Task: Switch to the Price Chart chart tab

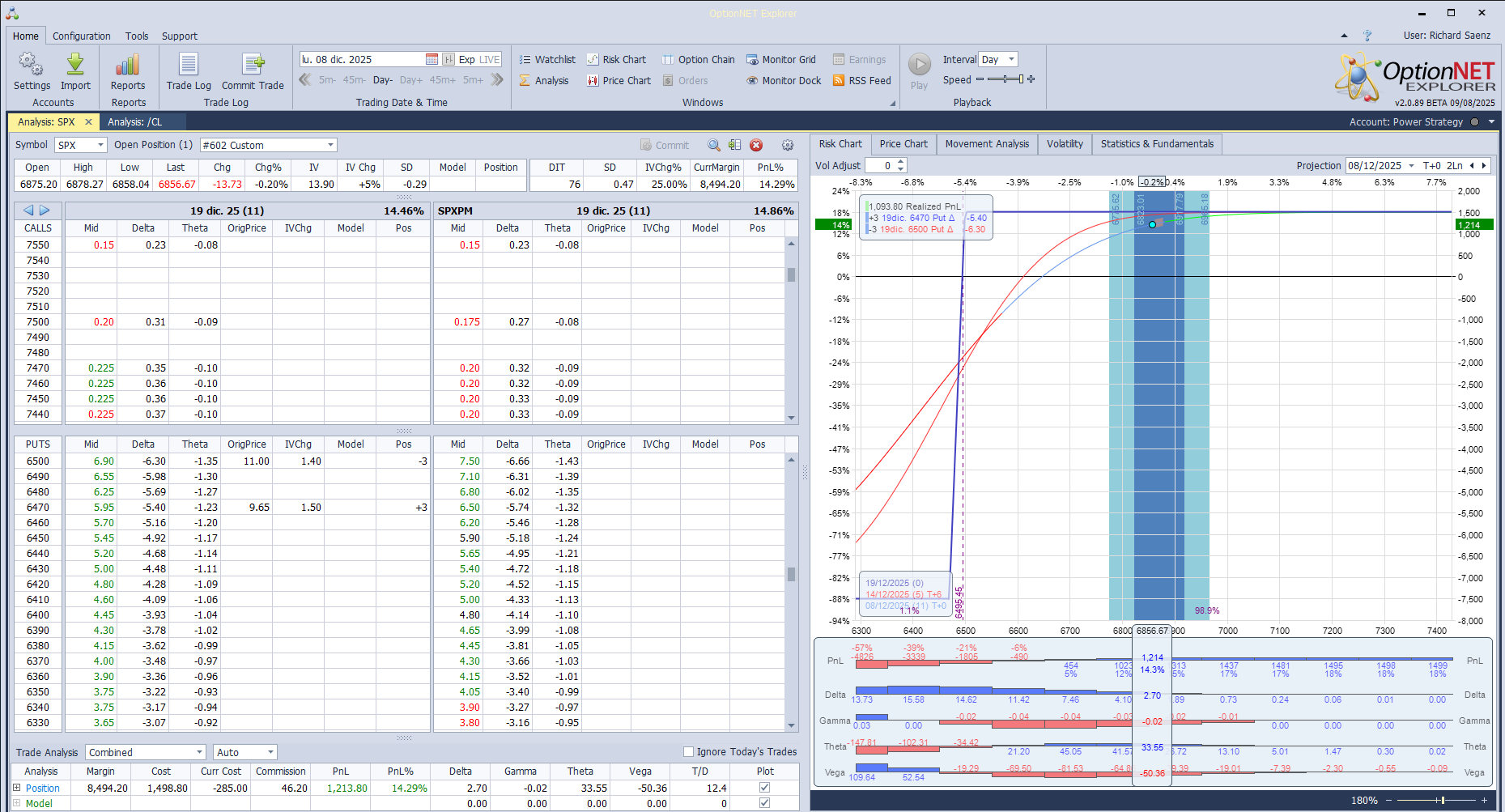Action: [x=903, y=144]
